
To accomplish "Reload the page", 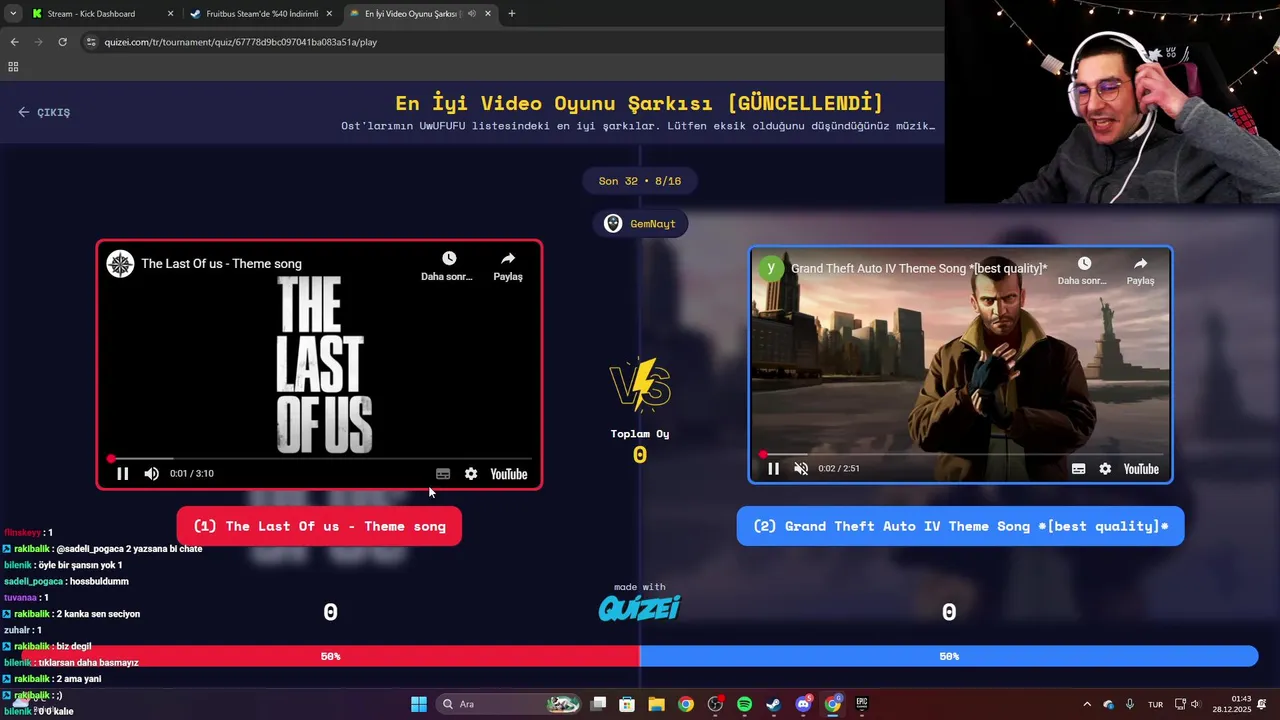I will pyautogui.click(x=62, y=42).
